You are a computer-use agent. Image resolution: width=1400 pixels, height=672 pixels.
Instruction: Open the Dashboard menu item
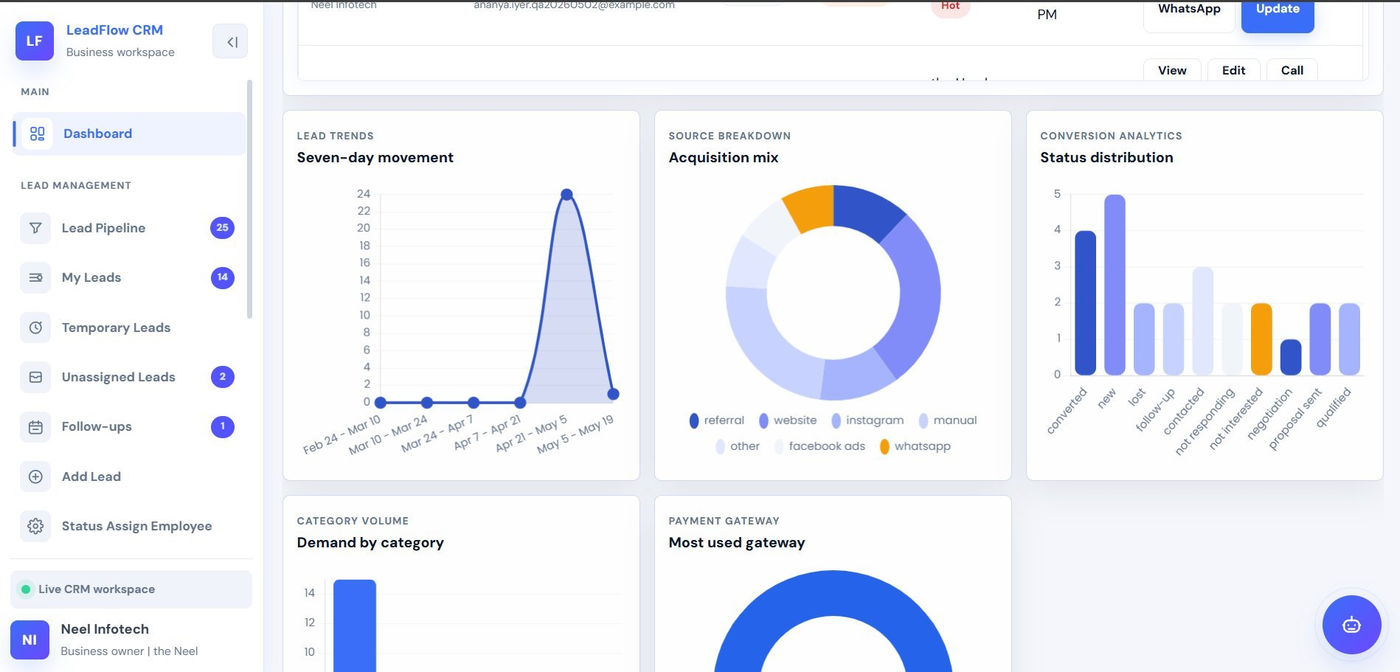(x=129, y=134)
